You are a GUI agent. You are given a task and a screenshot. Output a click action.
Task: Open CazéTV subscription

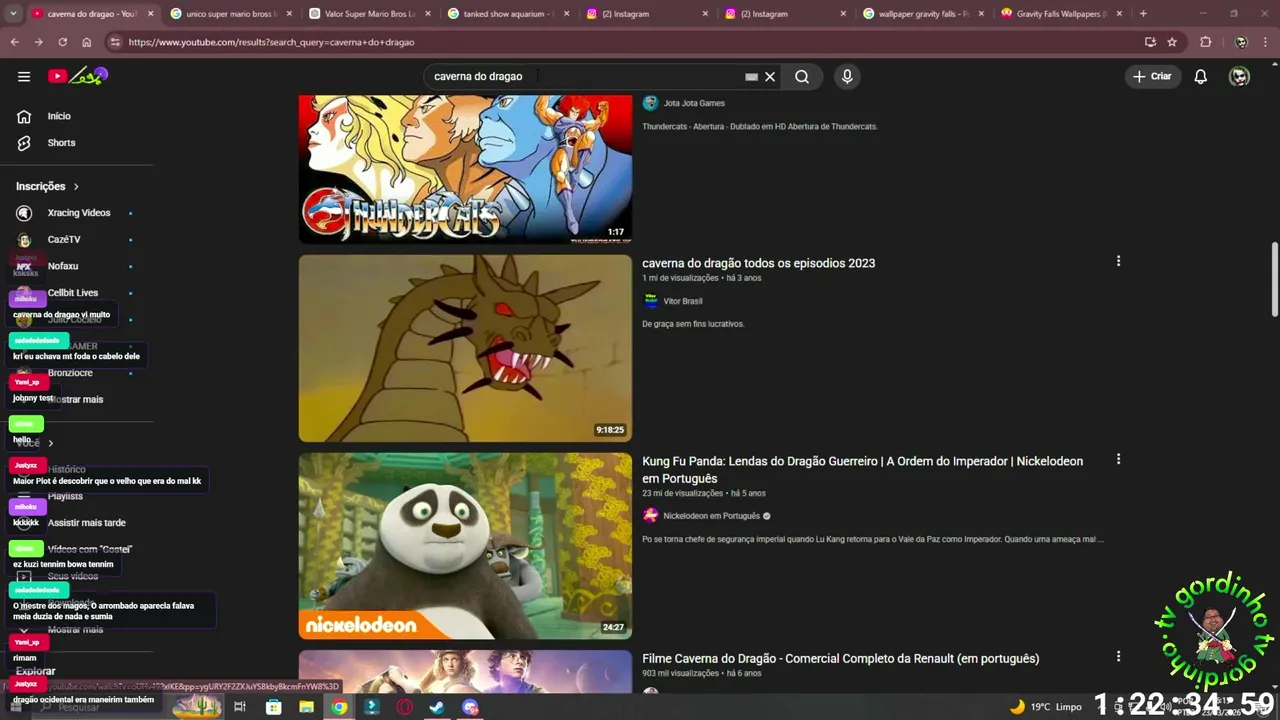coord(64,240)
